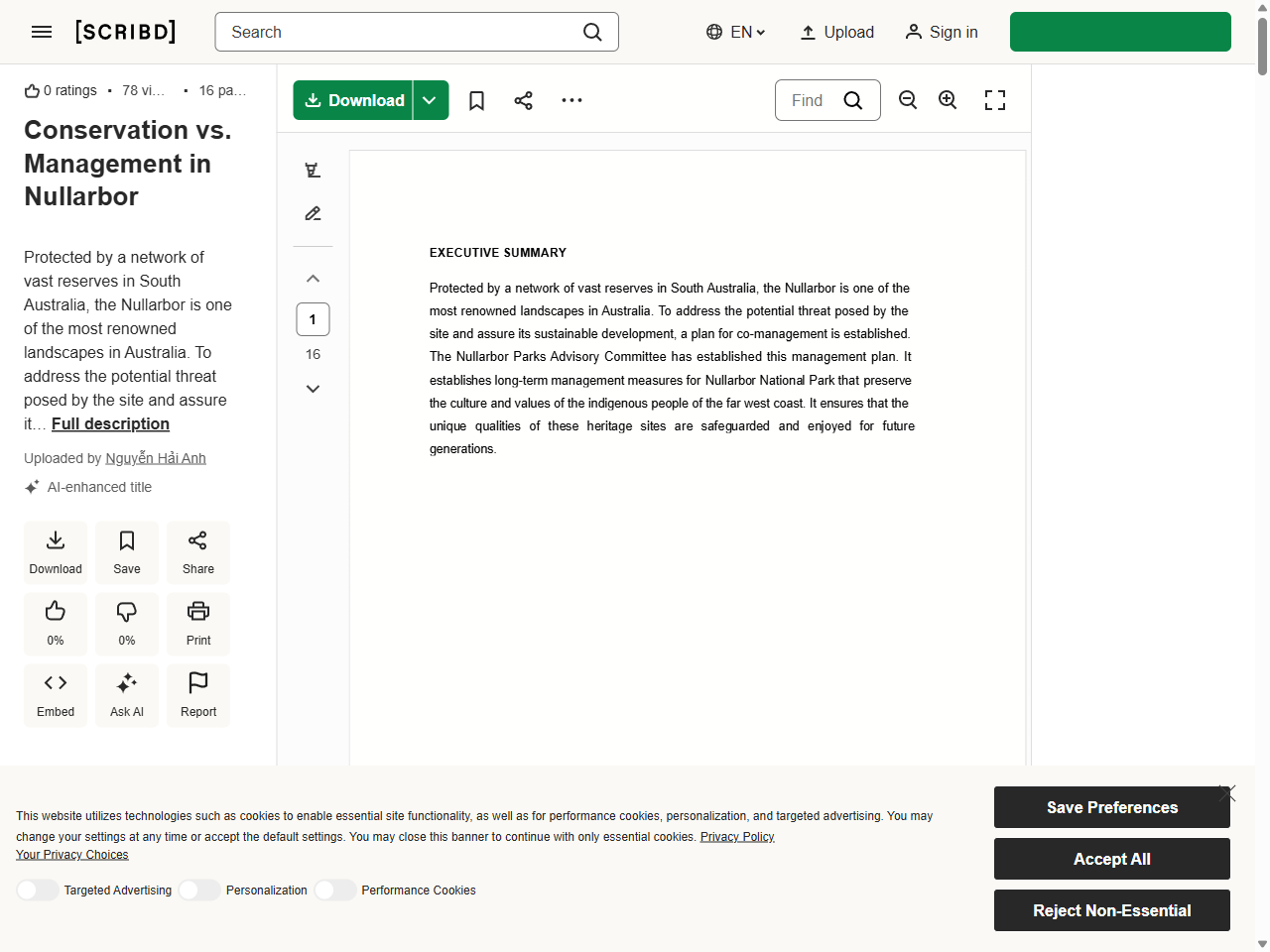Zoom in on the document
This screenshot has height=952, width=1270.
point(948,100)
